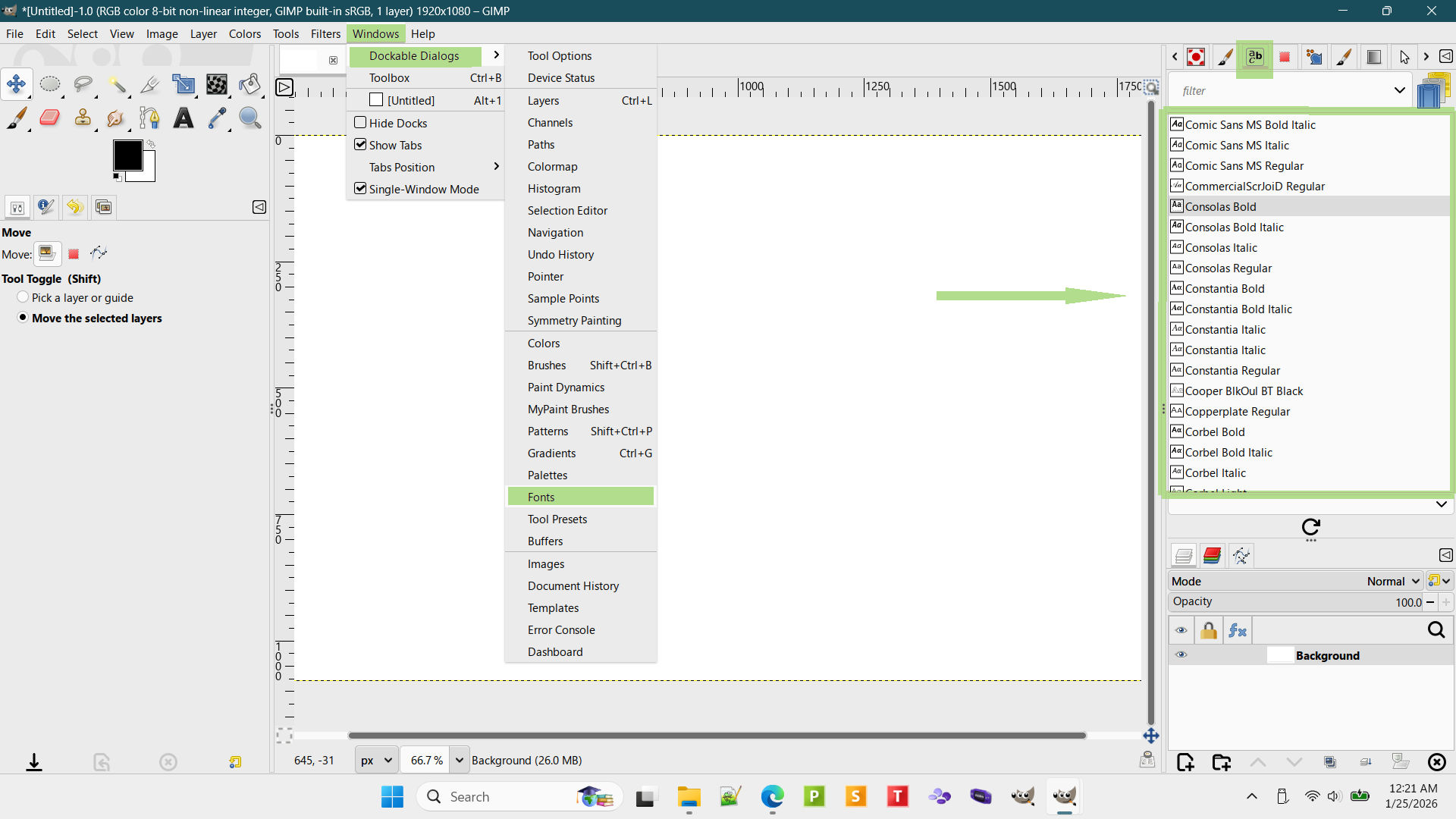Viewport: 1456px width, 819px height.
Task: Select the Eraser tool
Action: [50, 118]
